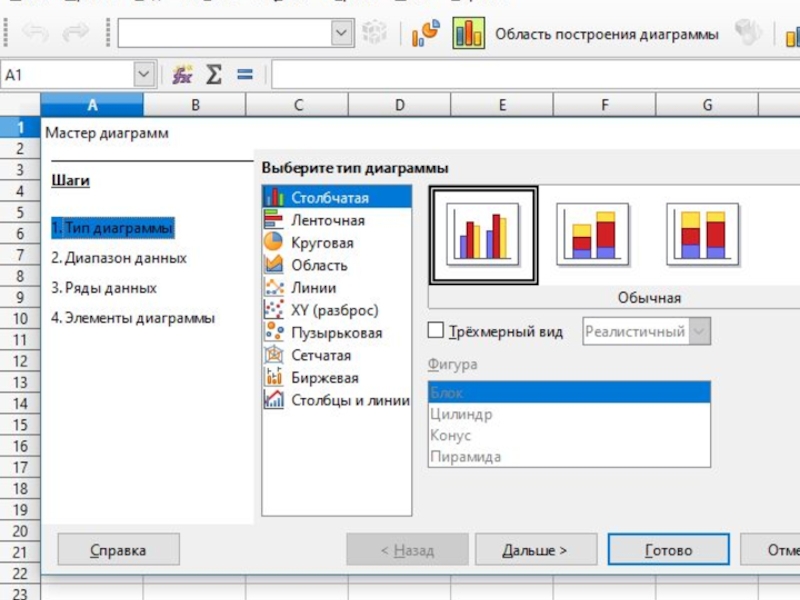Image resolution: width=800 pixels, height=600 pixels.
Task: Click the chart type pie icon in toolbar
Action: pyautogui.click(x=426, y=34)
